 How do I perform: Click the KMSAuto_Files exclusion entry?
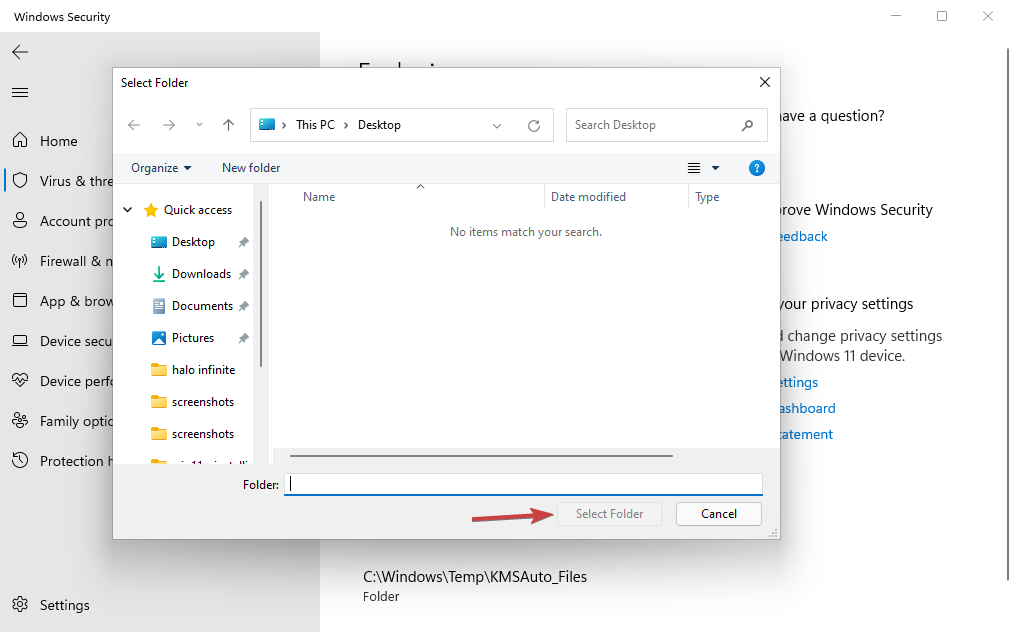coord(475,586)
